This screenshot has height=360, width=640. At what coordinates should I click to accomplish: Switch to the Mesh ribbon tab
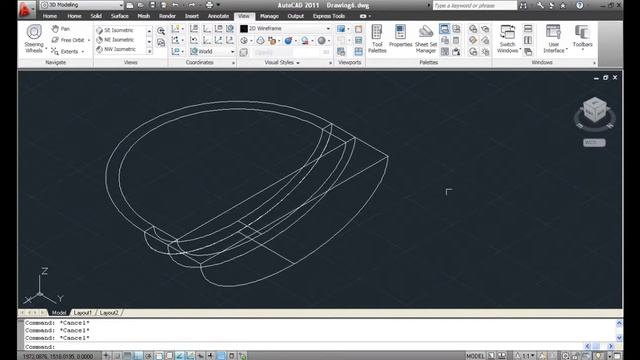coord(144,16)
